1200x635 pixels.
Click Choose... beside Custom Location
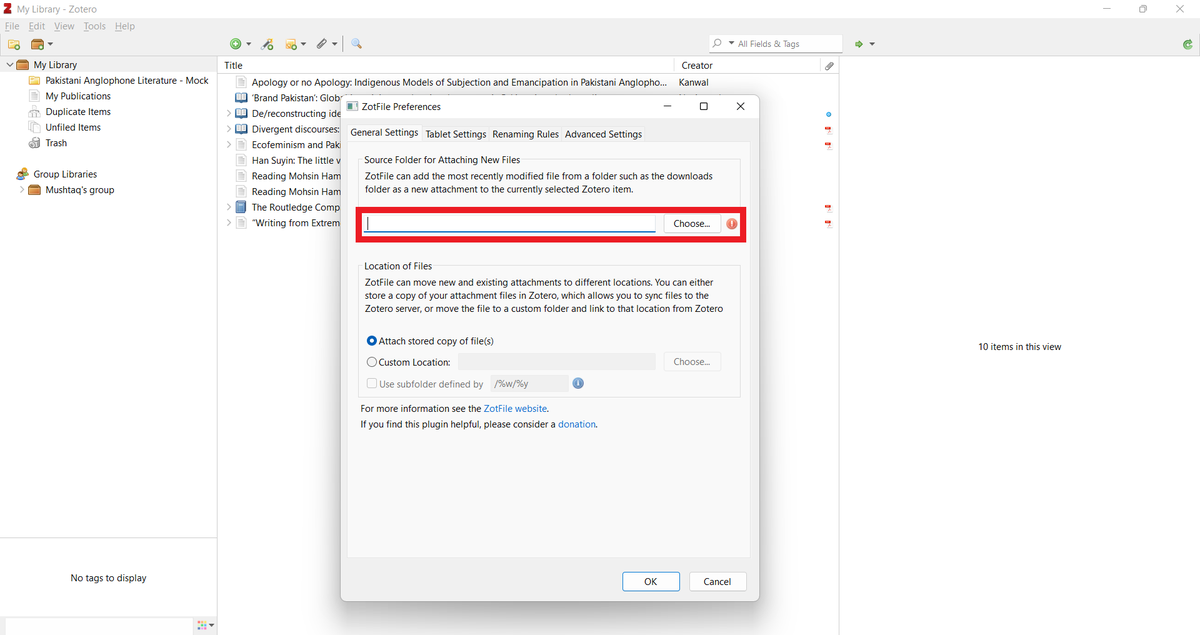pos(692,362)
